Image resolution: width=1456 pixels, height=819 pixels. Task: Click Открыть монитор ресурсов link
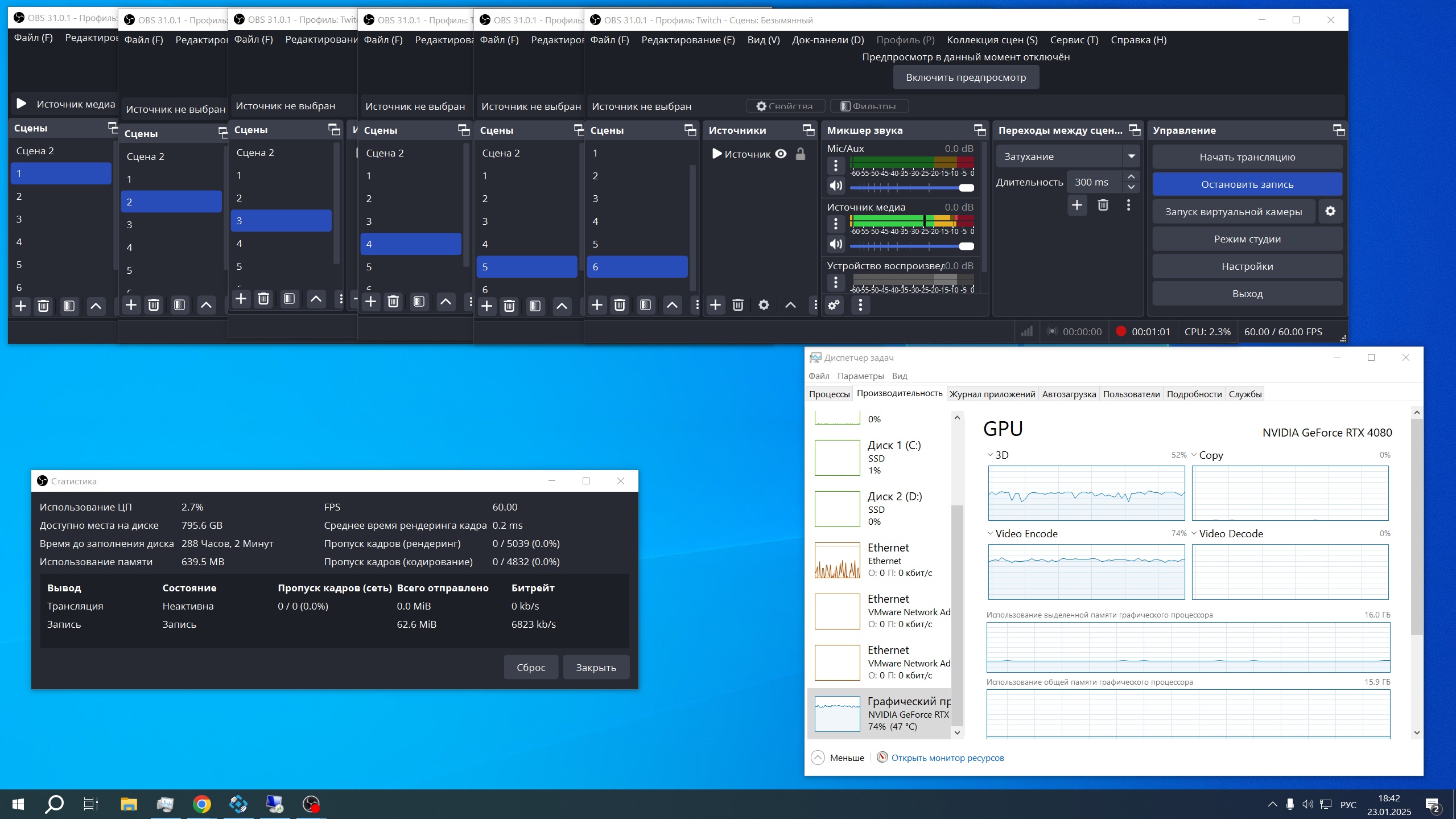pyautogui.click(x=947, y=758)
